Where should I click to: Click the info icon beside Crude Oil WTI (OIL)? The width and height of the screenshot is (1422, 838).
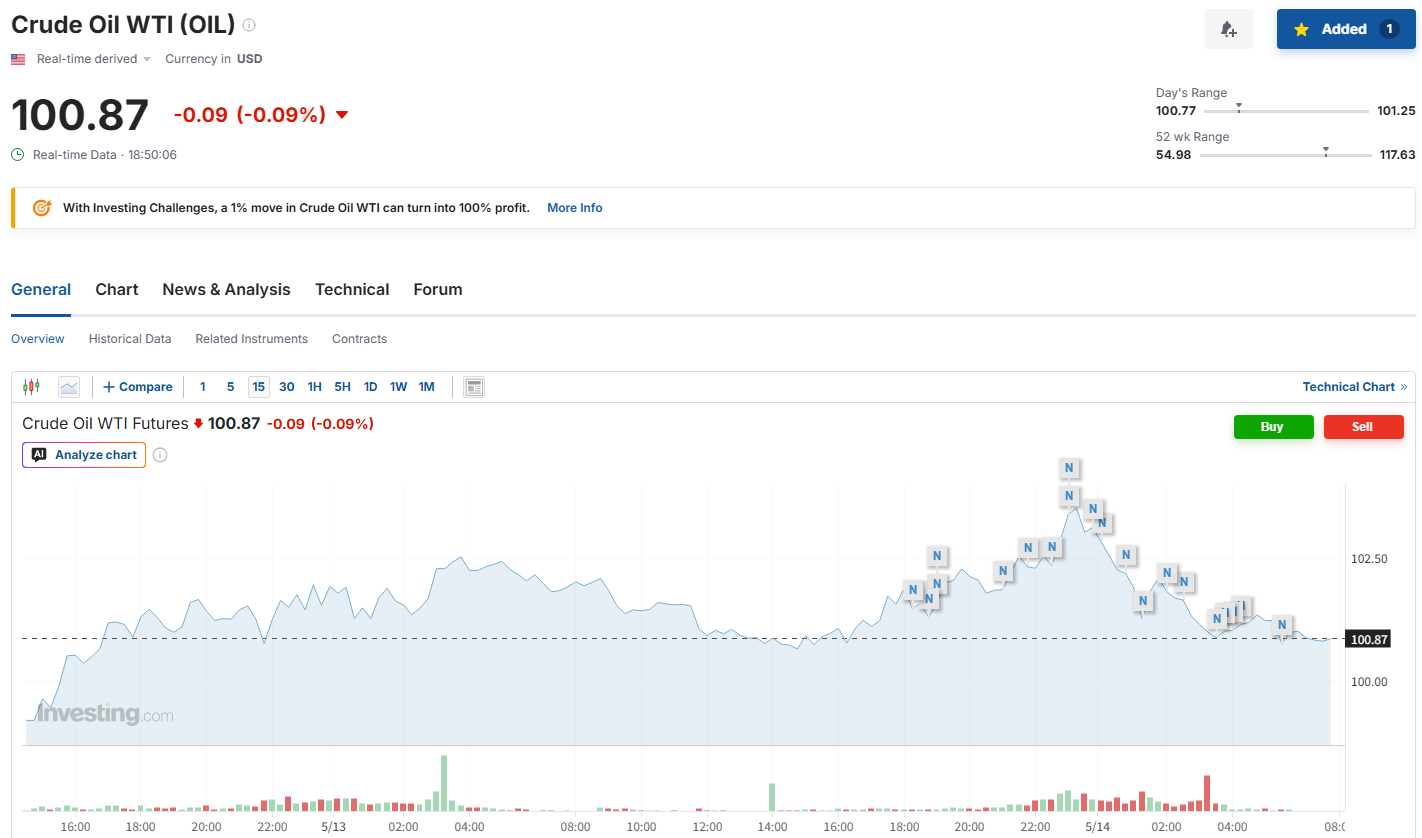click(249, 25)
